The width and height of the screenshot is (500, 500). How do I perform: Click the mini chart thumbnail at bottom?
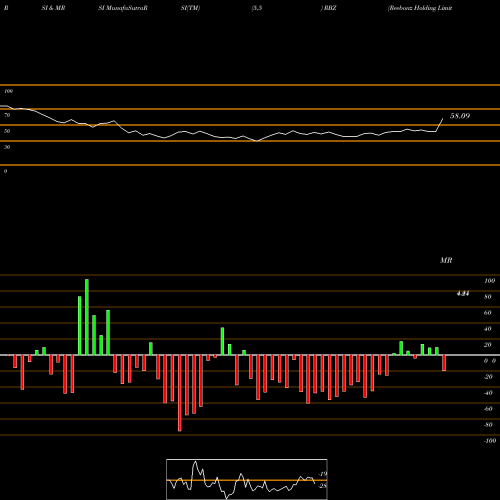click(x=247, y=479)
